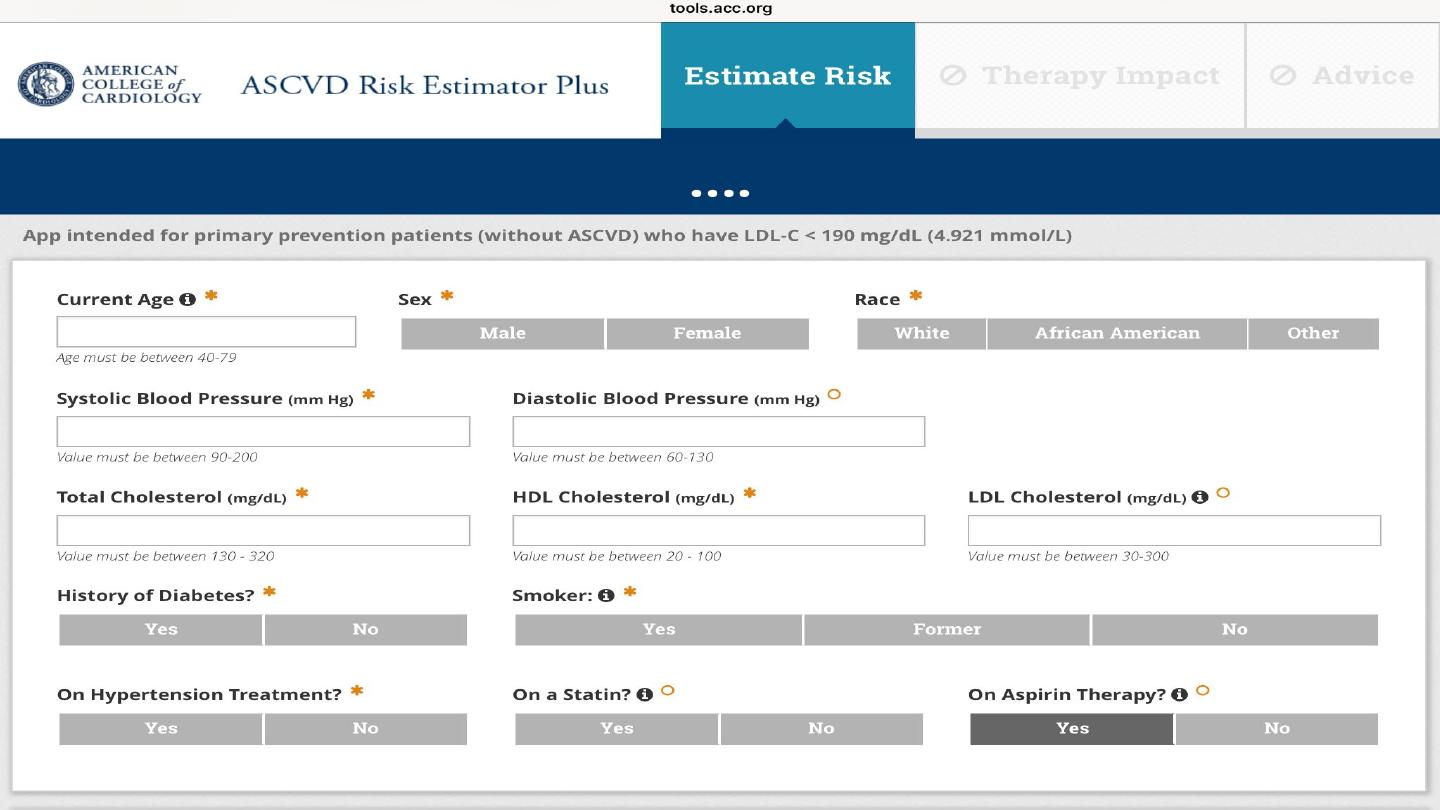
Task: Open the On Aspirin Therapy info icon
Action: tap(1180, 694)
